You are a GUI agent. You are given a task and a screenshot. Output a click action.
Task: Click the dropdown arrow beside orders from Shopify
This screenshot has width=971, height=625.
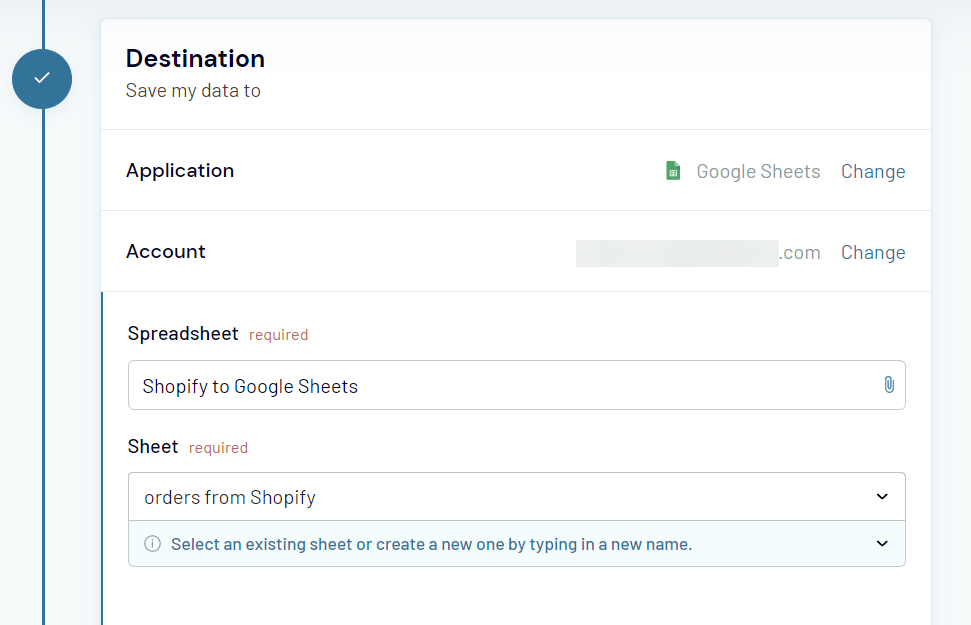point(881,496)
